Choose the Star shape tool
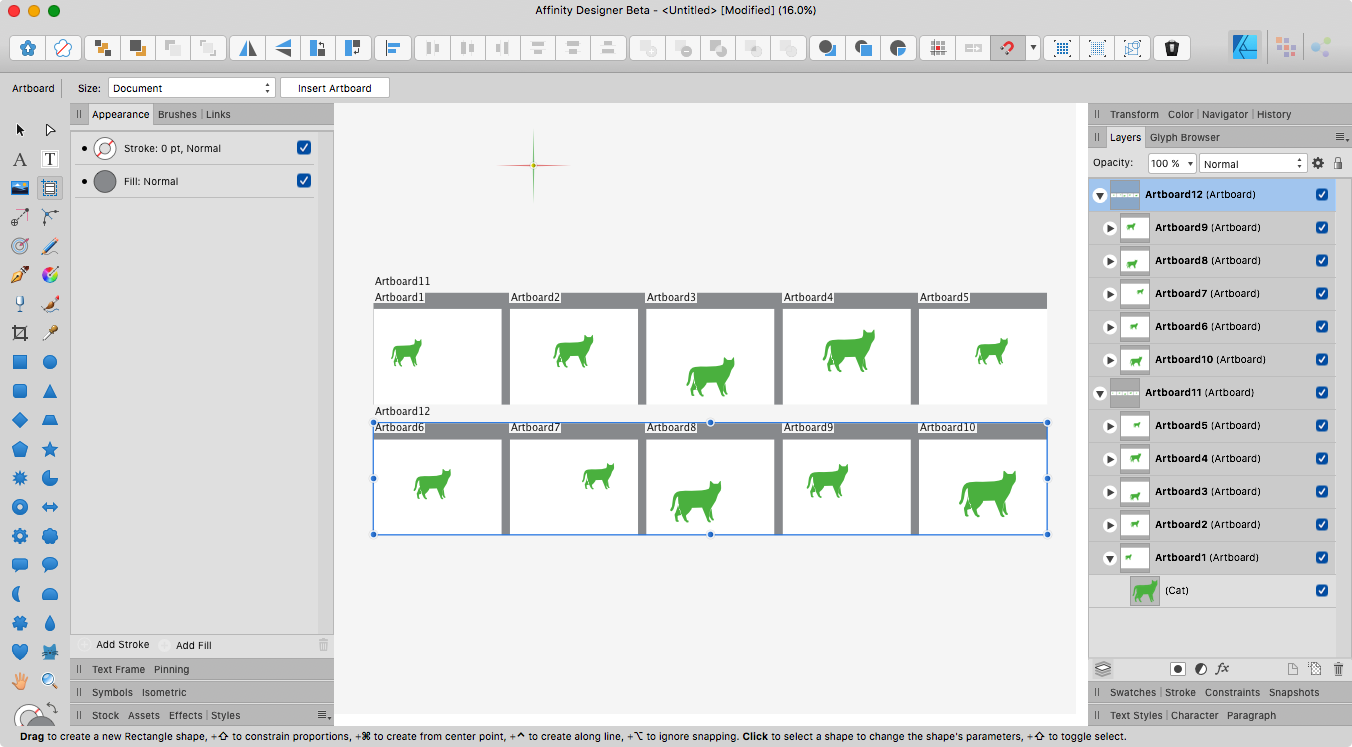The image size is (1352, 747). coord(49,449)
